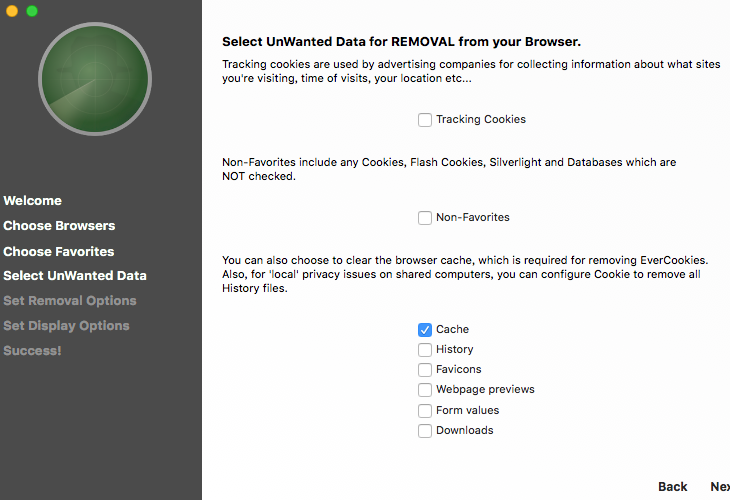
Task: Open the Choose Browsers step
Action: pos(59,226)
